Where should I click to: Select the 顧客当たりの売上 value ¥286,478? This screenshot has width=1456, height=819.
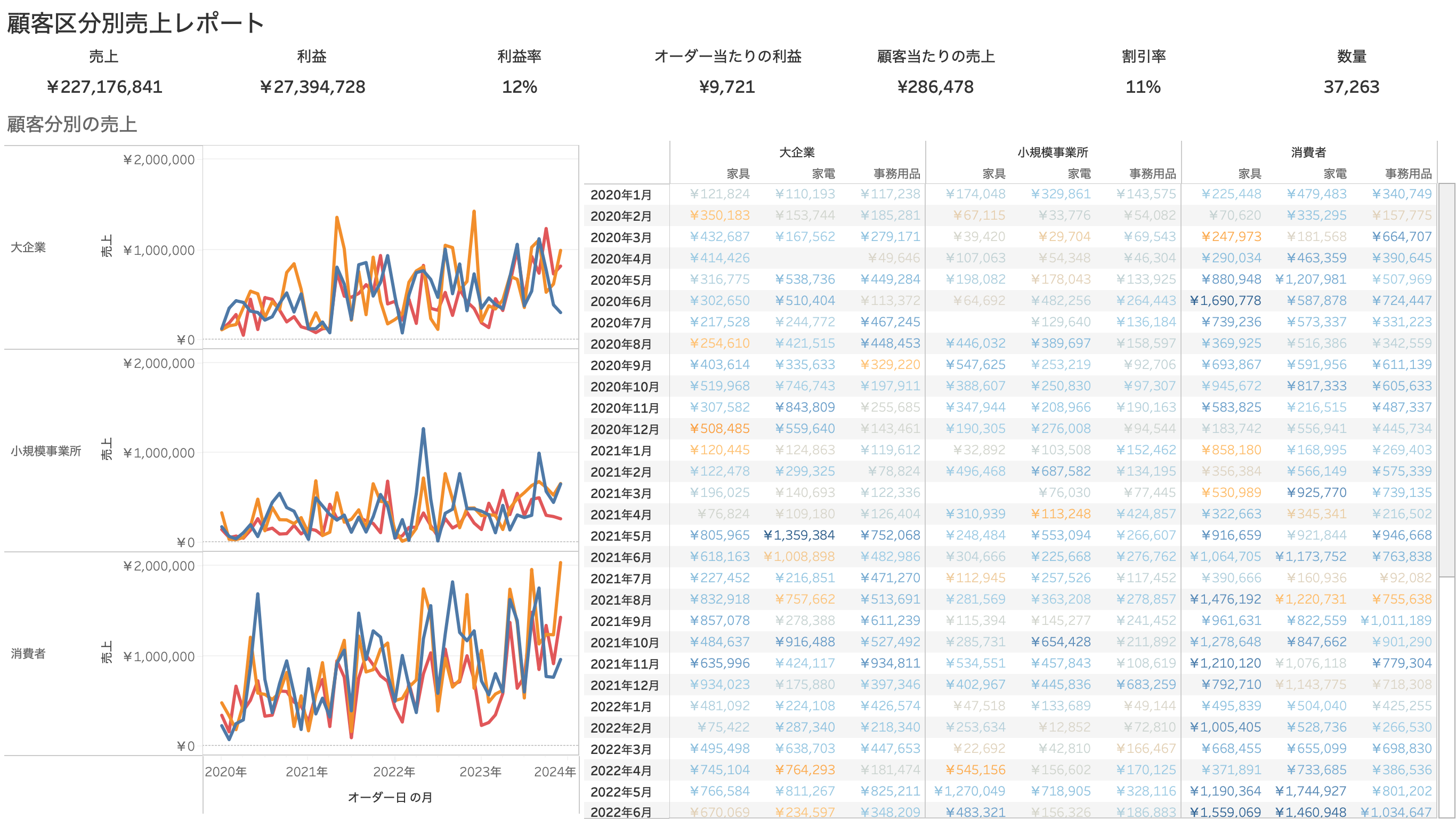point(935,86)
